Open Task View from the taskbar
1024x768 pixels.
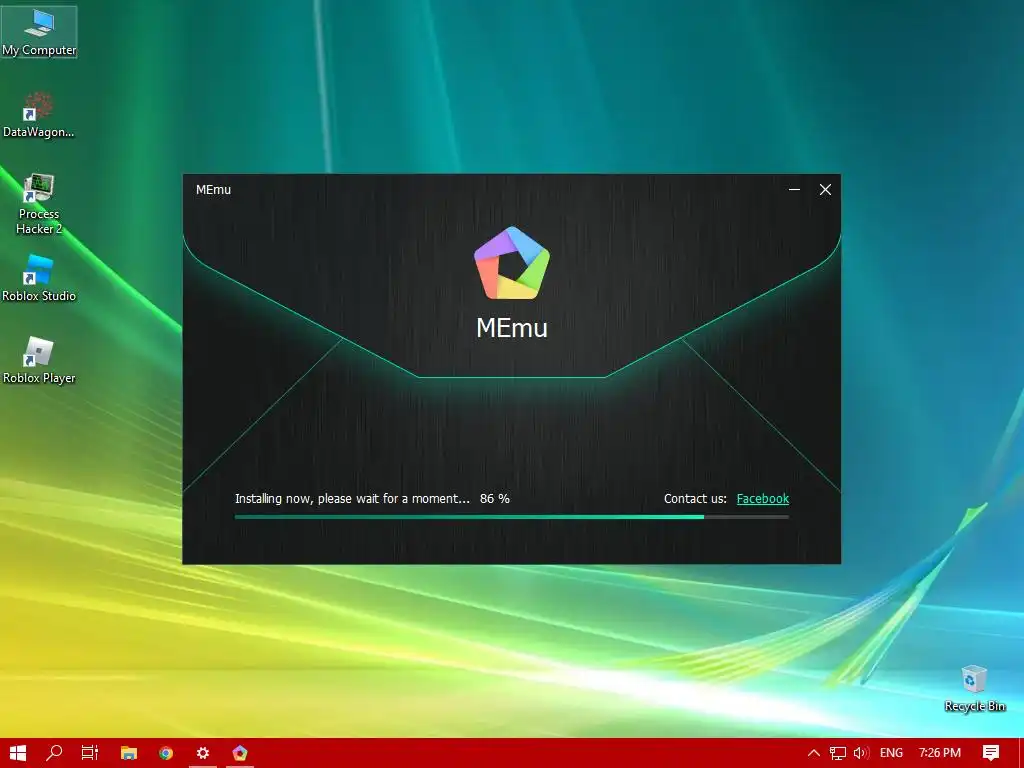89,753
